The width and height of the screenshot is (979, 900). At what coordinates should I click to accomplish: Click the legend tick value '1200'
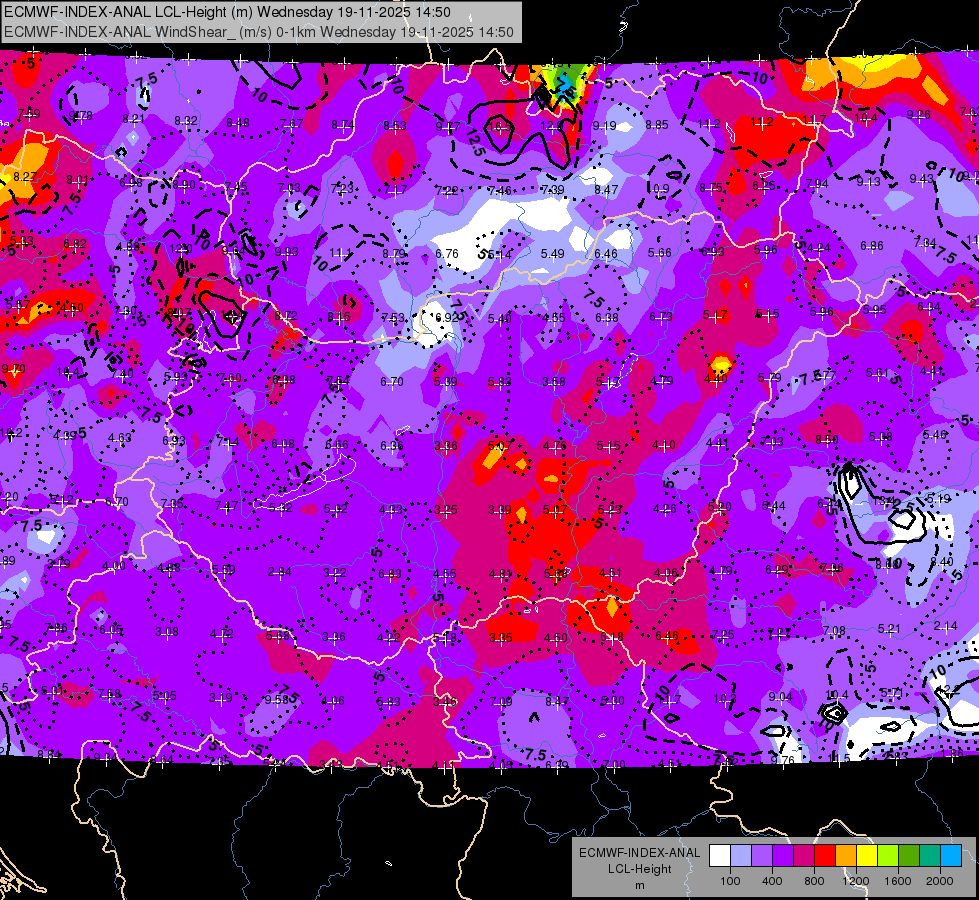pyautogui.click(x=856, y=881)
